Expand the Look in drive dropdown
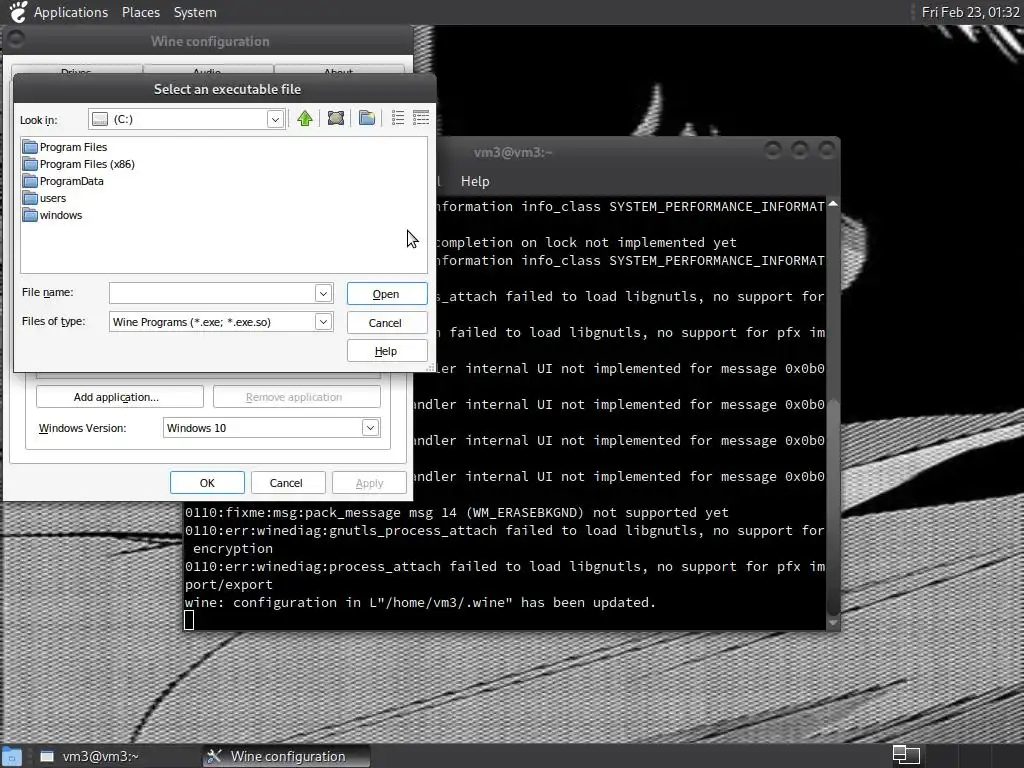Viewport: 1024px width, 768px height. click(x=275, y=120)
